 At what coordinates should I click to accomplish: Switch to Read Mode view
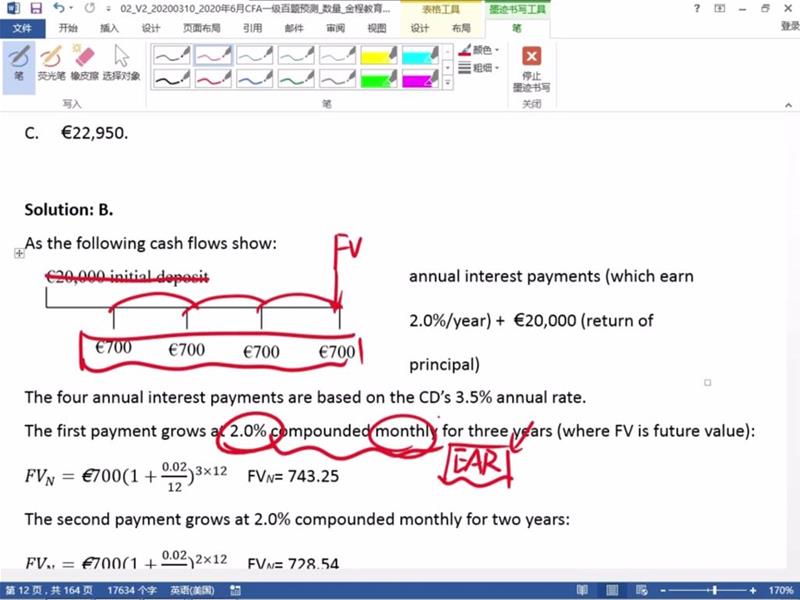(x=582, y=590)
